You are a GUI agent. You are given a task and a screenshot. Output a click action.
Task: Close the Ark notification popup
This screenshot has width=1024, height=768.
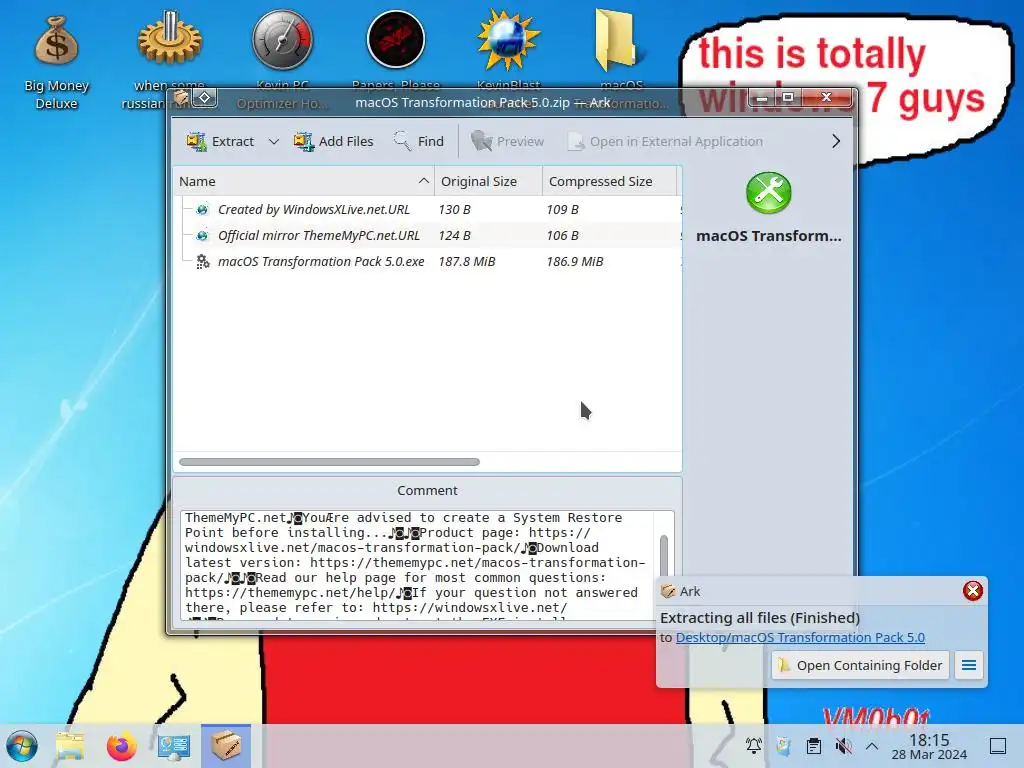coord(972,591)
